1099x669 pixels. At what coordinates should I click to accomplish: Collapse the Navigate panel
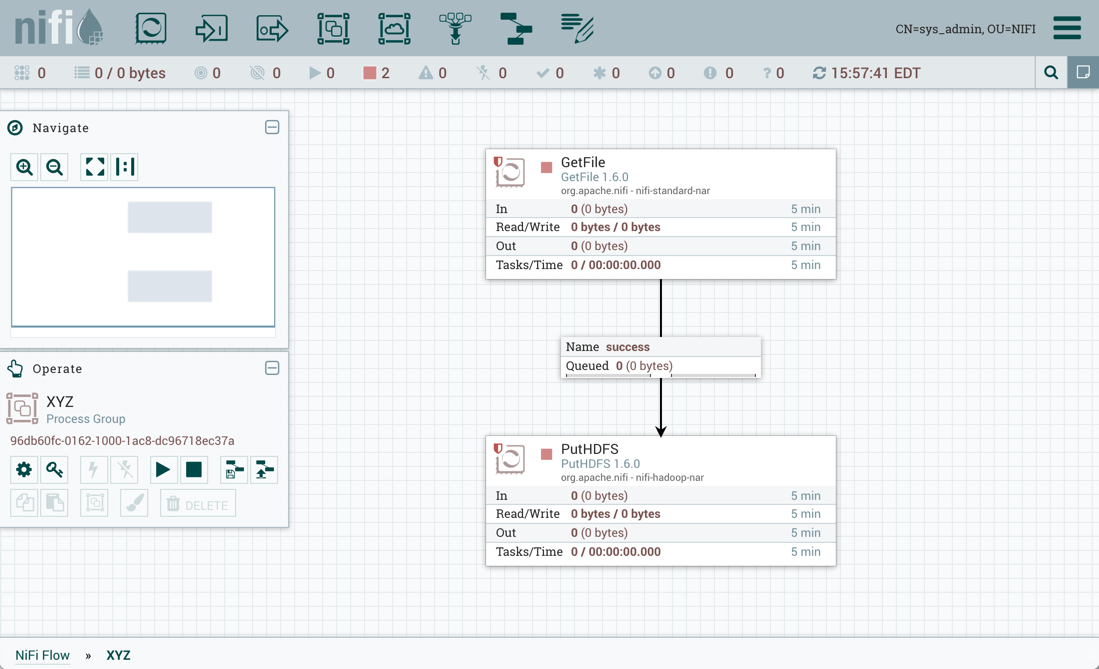click(x=272, y=128)
